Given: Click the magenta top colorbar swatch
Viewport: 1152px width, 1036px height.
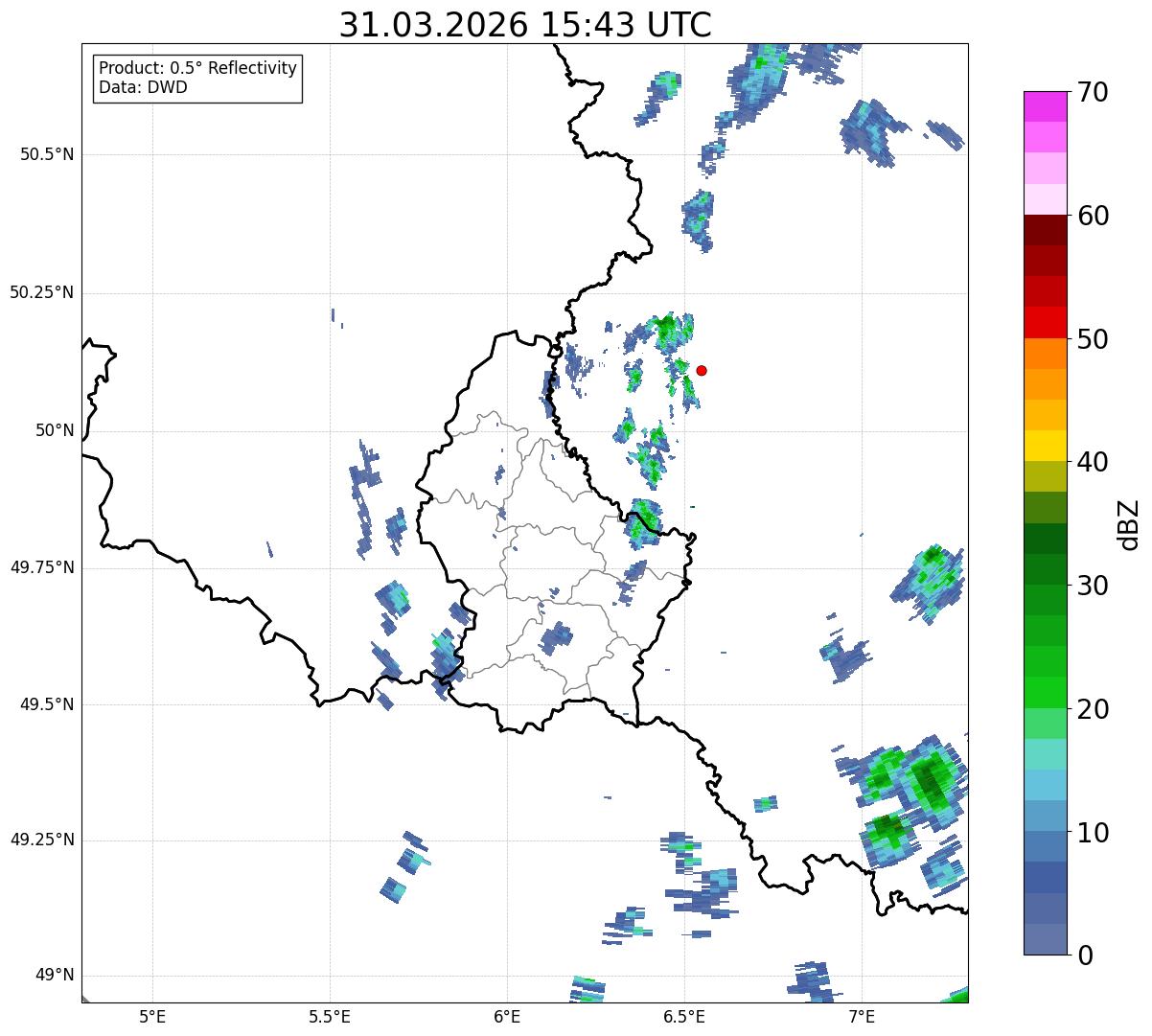Looking at the screenshot, I should (x=1046, y=107).
